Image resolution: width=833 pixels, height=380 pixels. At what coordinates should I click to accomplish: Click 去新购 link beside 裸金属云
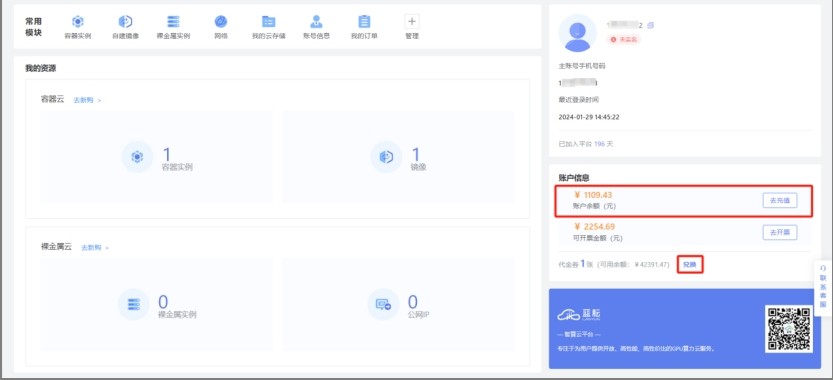(x=95, y=247)
